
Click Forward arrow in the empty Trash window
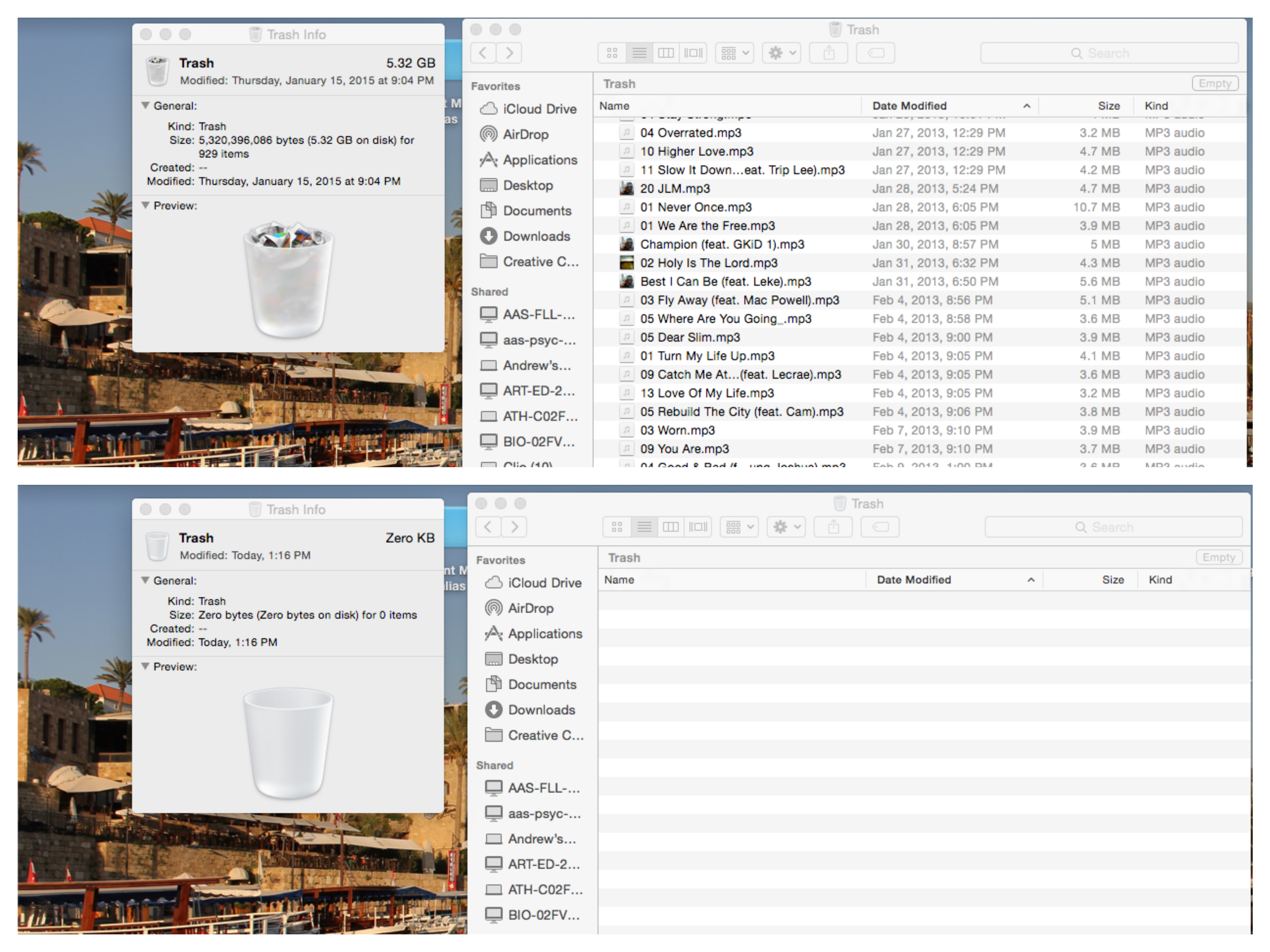click(514, 527)
